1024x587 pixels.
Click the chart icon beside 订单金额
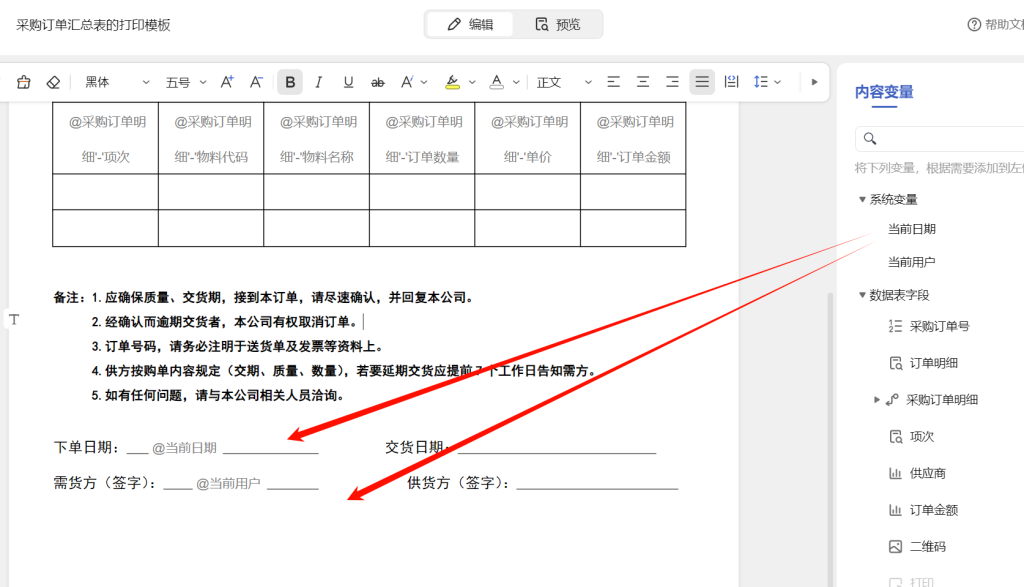[895, 510]
